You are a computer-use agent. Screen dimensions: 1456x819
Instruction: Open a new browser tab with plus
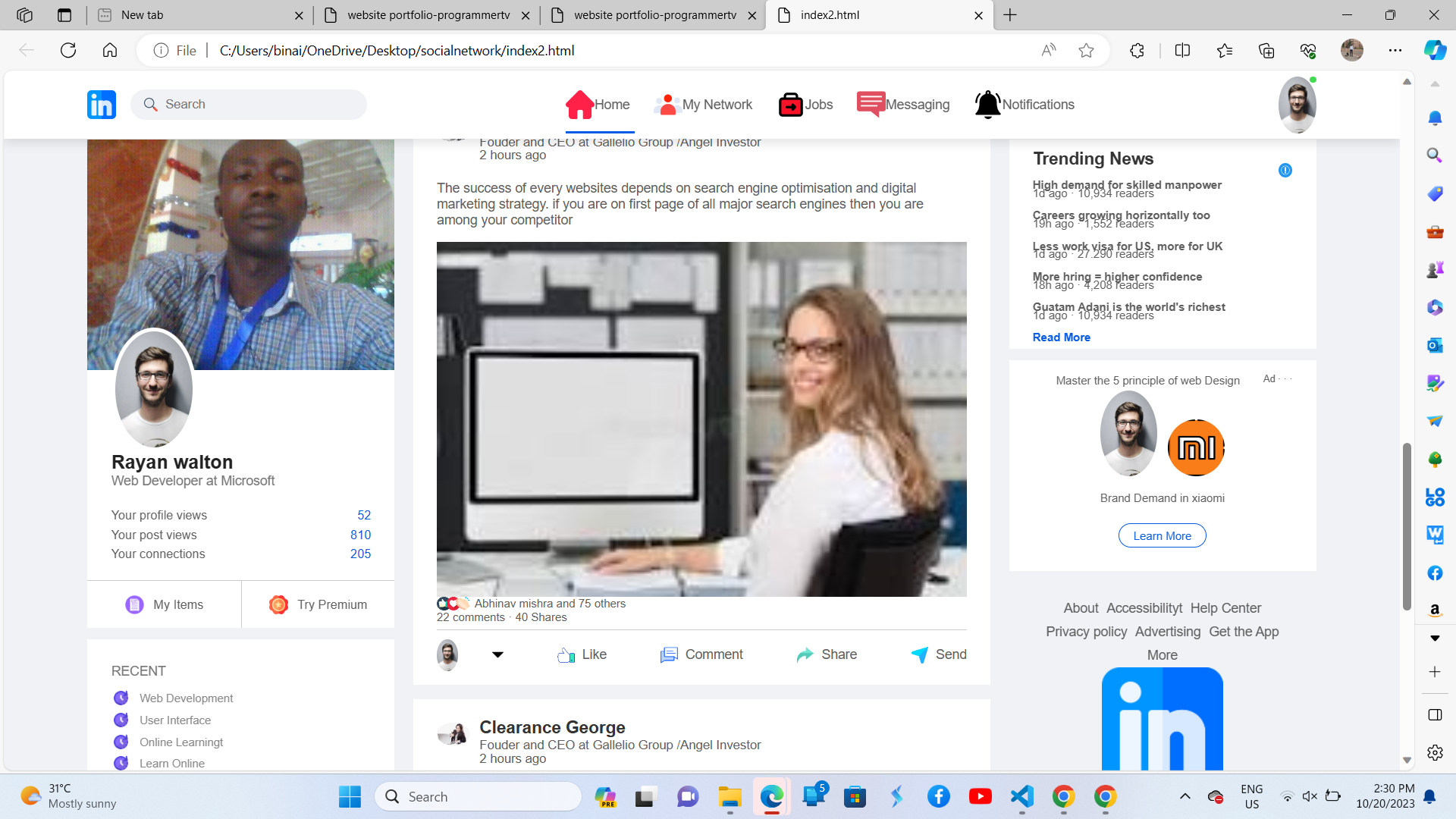point(1010,15)
